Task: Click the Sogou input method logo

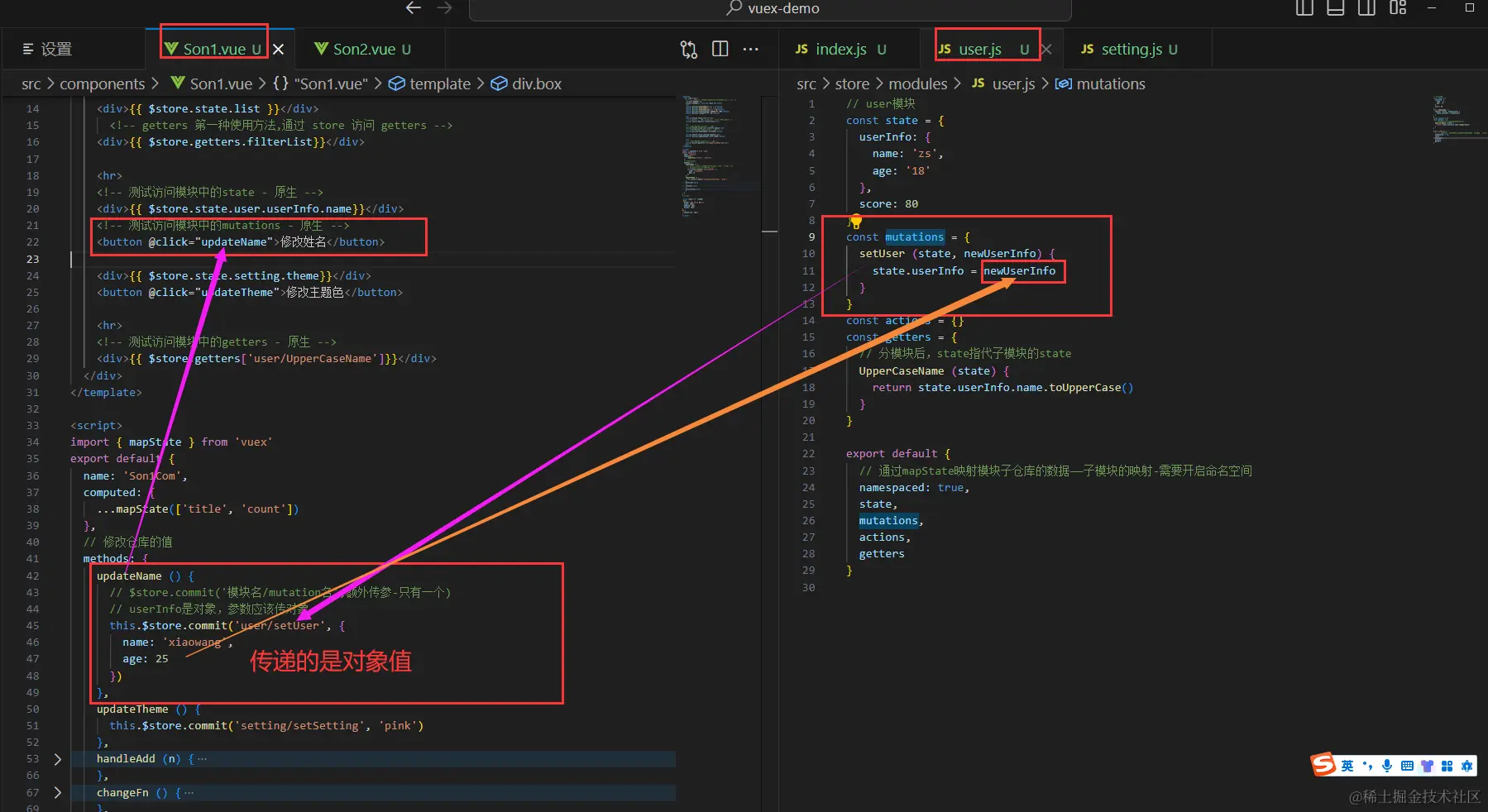Action: [1323, 765]
